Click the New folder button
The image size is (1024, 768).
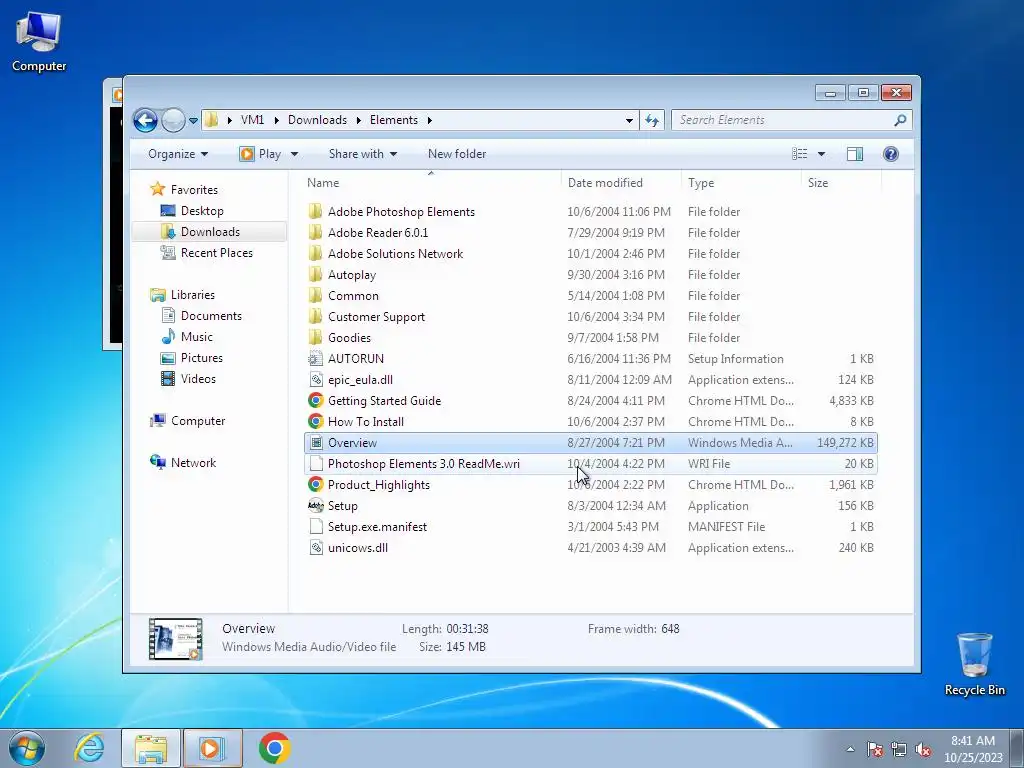tap(457, 154)
